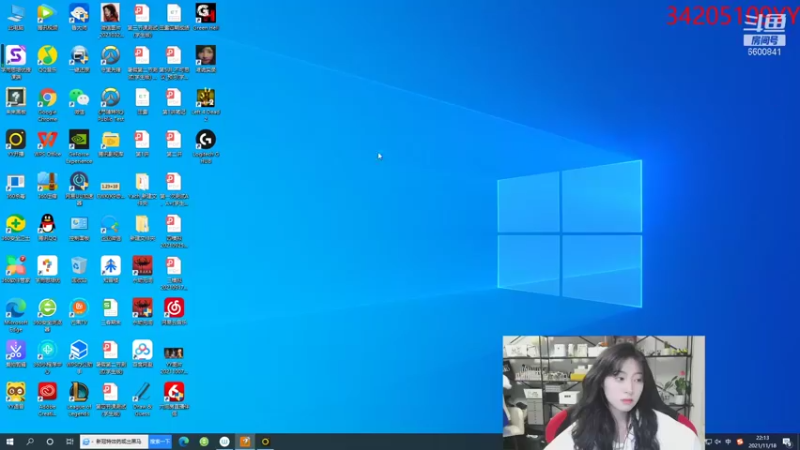The image size is (800, 450).
Task: Open Overwatch Public Test shortcut
Action: tap(111, 105)
